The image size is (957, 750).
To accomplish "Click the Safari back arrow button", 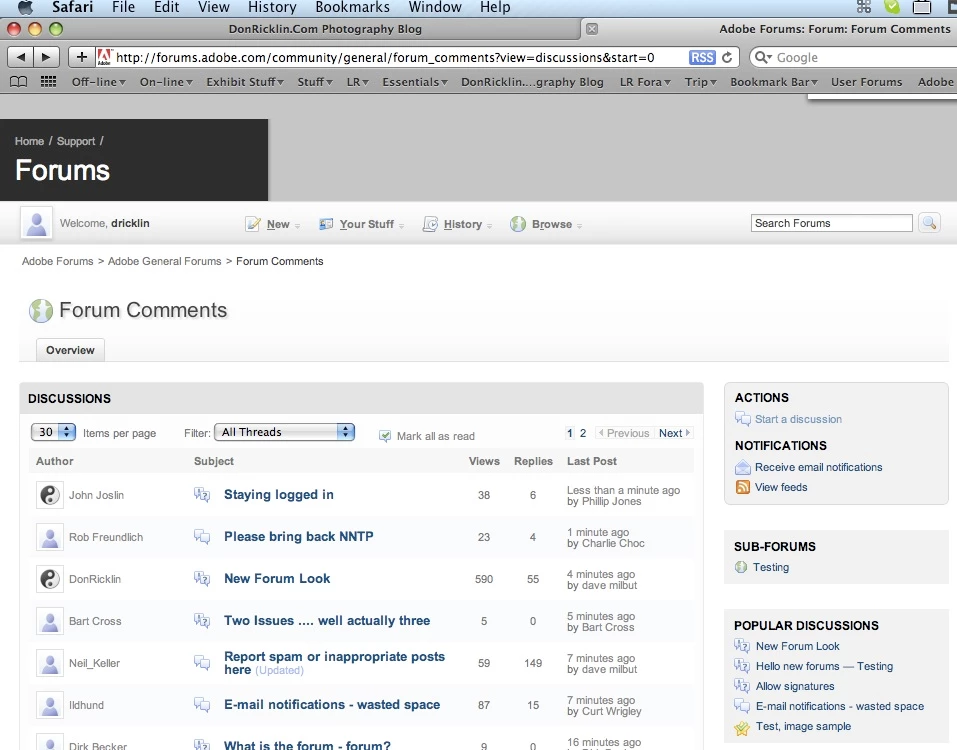I will tap(20, 57).
